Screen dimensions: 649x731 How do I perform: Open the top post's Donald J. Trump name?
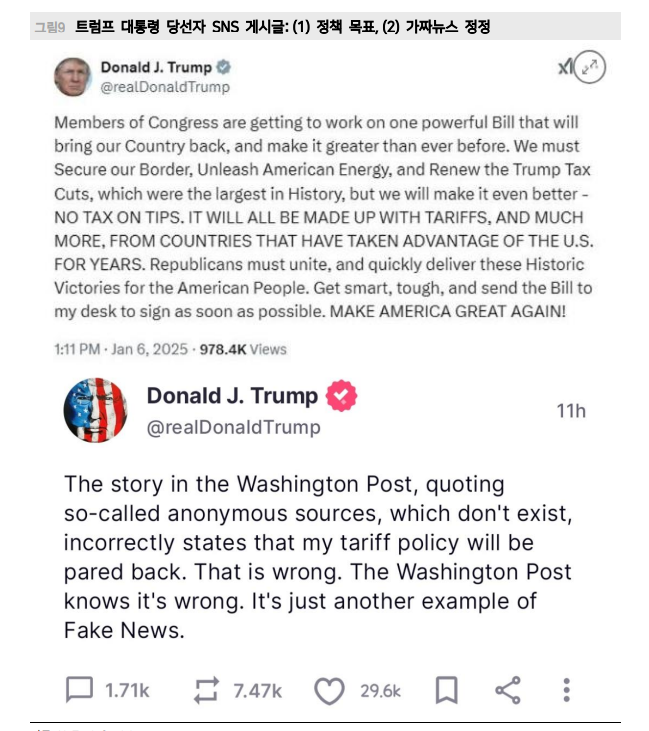[x=156, y=68]
